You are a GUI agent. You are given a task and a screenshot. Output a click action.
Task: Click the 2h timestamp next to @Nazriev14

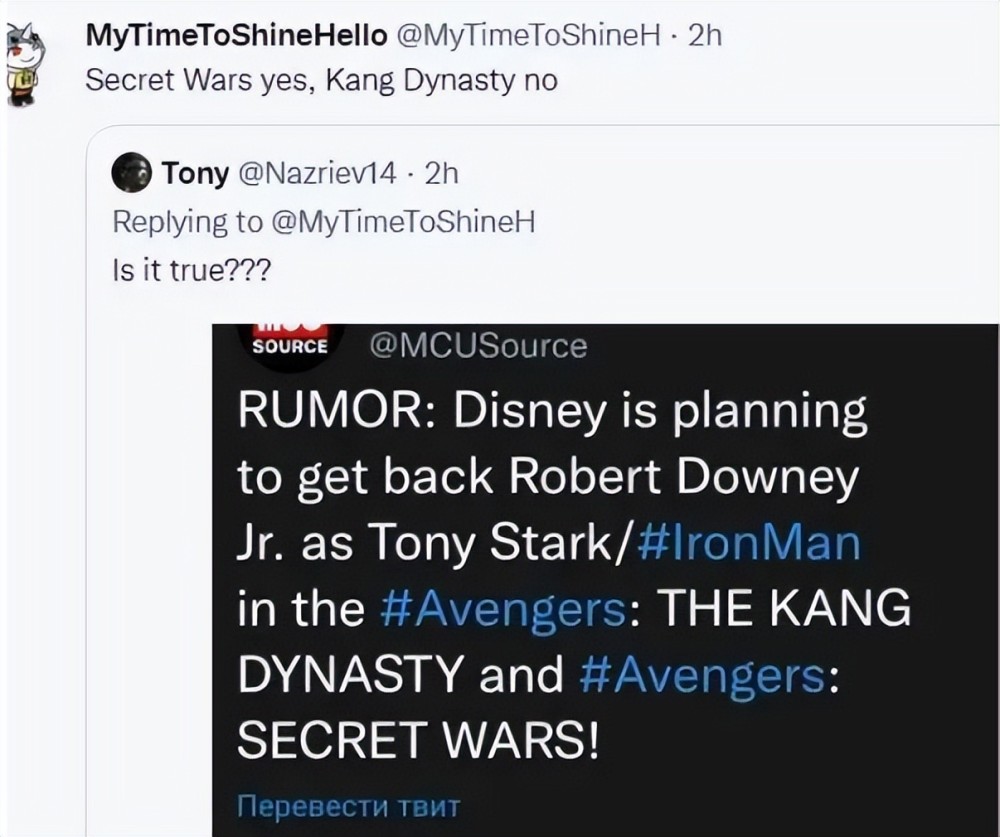[440, 175]
